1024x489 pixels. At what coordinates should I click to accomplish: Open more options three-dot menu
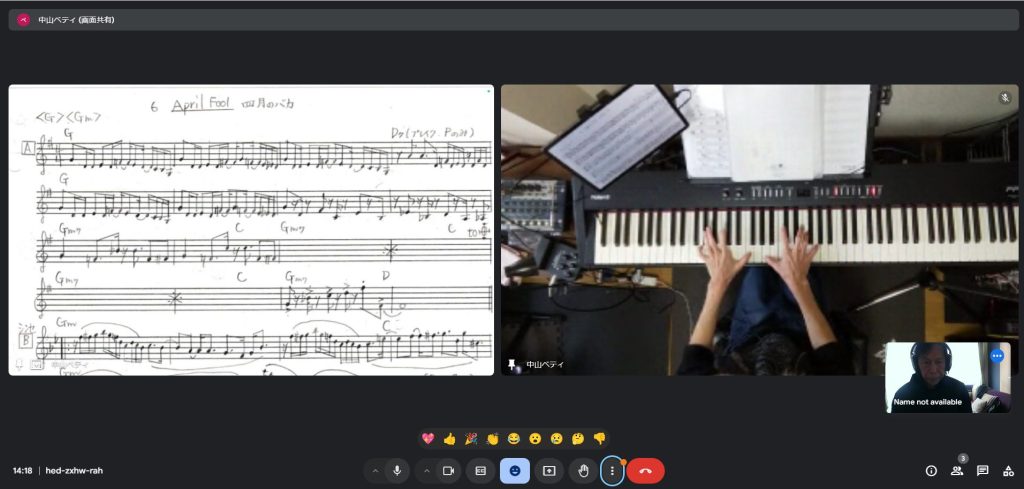[612, 471]
